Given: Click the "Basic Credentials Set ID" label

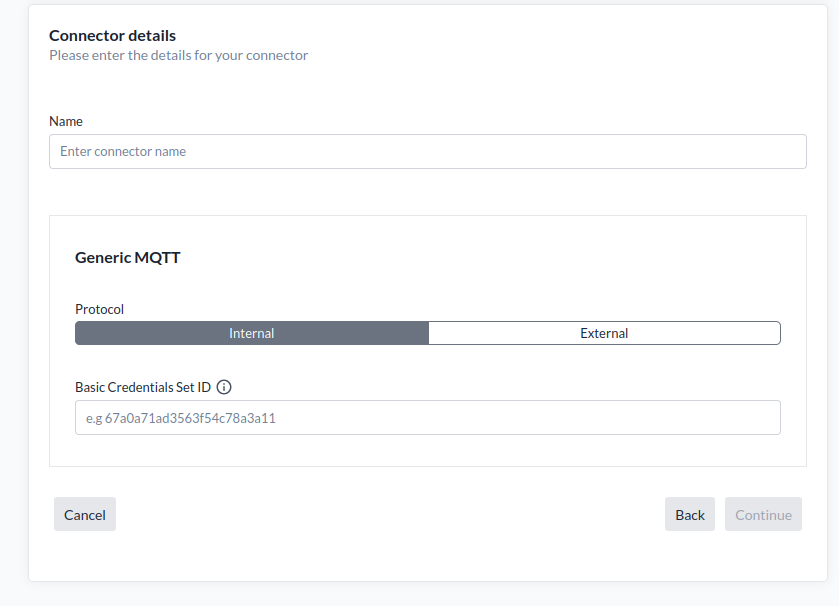Looking at the screenshot, I should (143, 387).
